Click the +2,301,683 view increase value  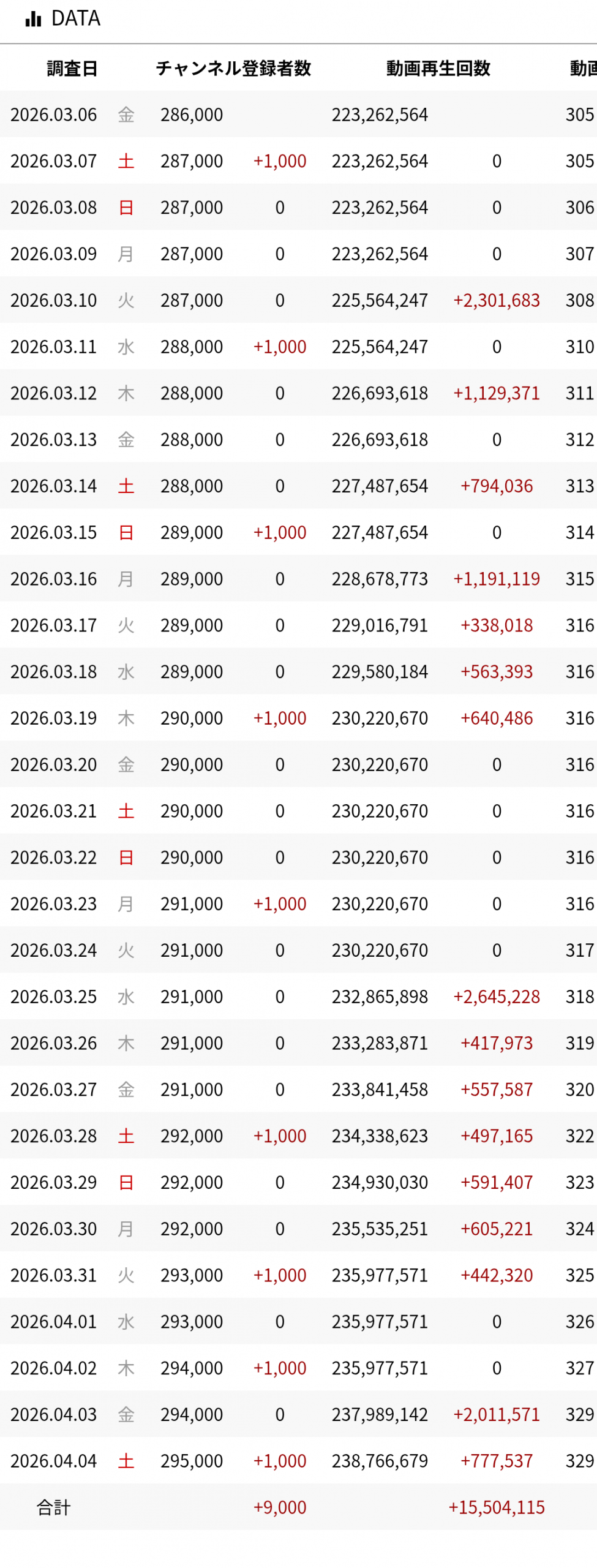tap(496, 300)
